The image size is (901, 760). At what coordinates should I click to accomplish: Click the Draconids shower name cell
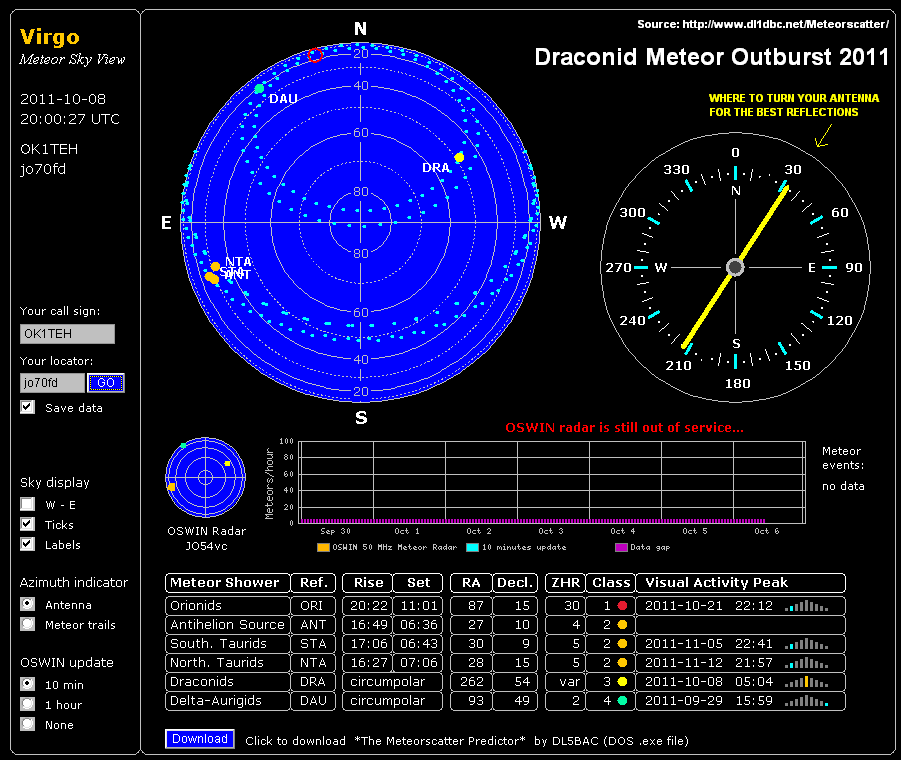point(228,681)
